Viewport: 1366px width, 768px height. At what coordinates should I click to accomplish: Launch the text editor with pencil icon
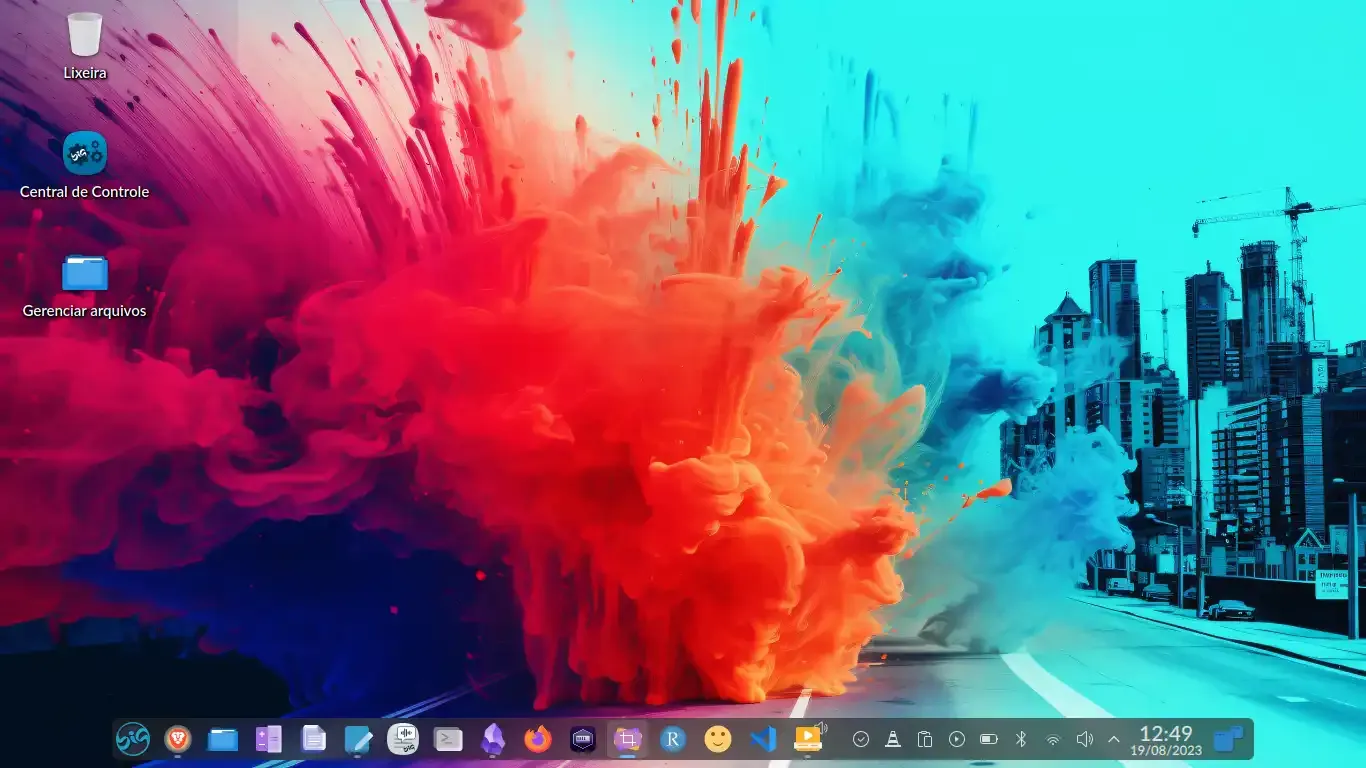tap(358, 739)
